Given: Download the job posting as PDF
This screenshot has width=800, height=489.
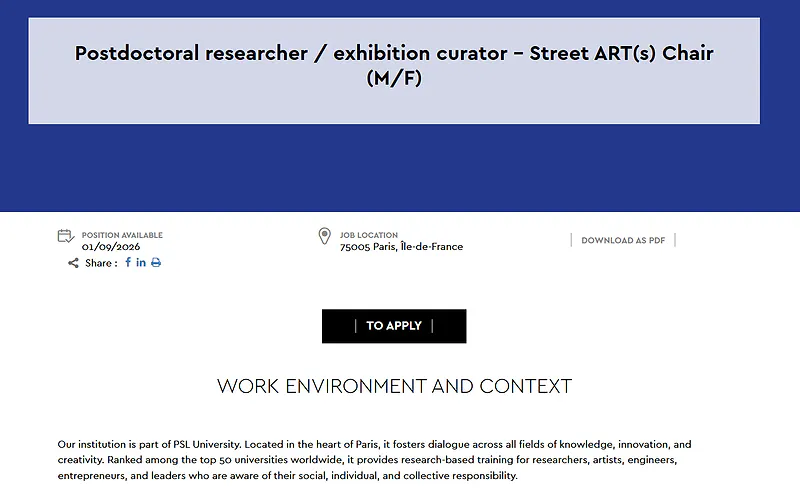Looking at the screenshot, I should [623, 240].
